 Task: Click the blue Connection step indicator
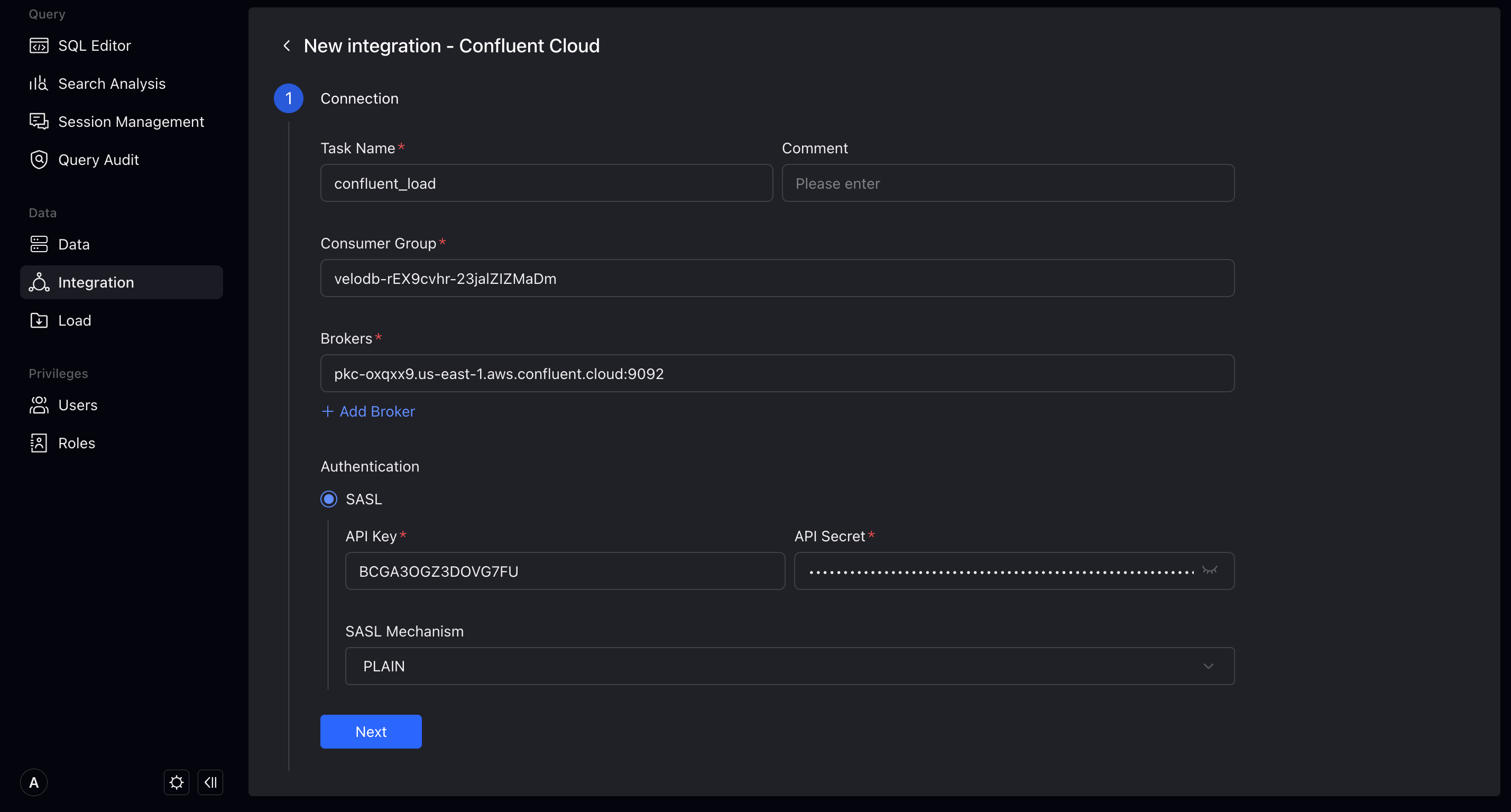pos(288,98)
